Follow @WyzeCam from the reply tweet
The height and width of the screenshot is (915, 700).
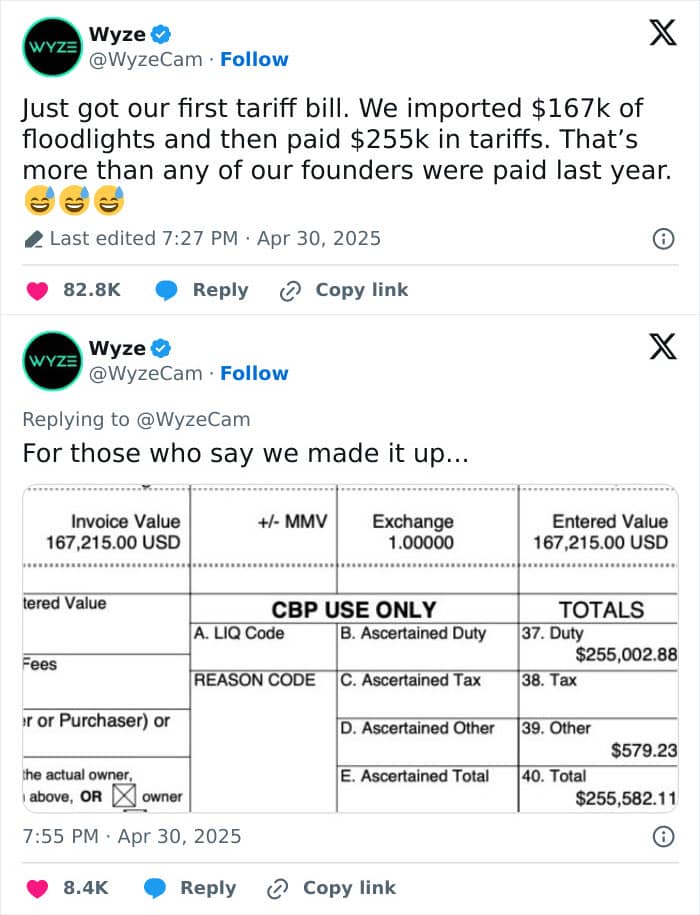[x=254, y=373]
